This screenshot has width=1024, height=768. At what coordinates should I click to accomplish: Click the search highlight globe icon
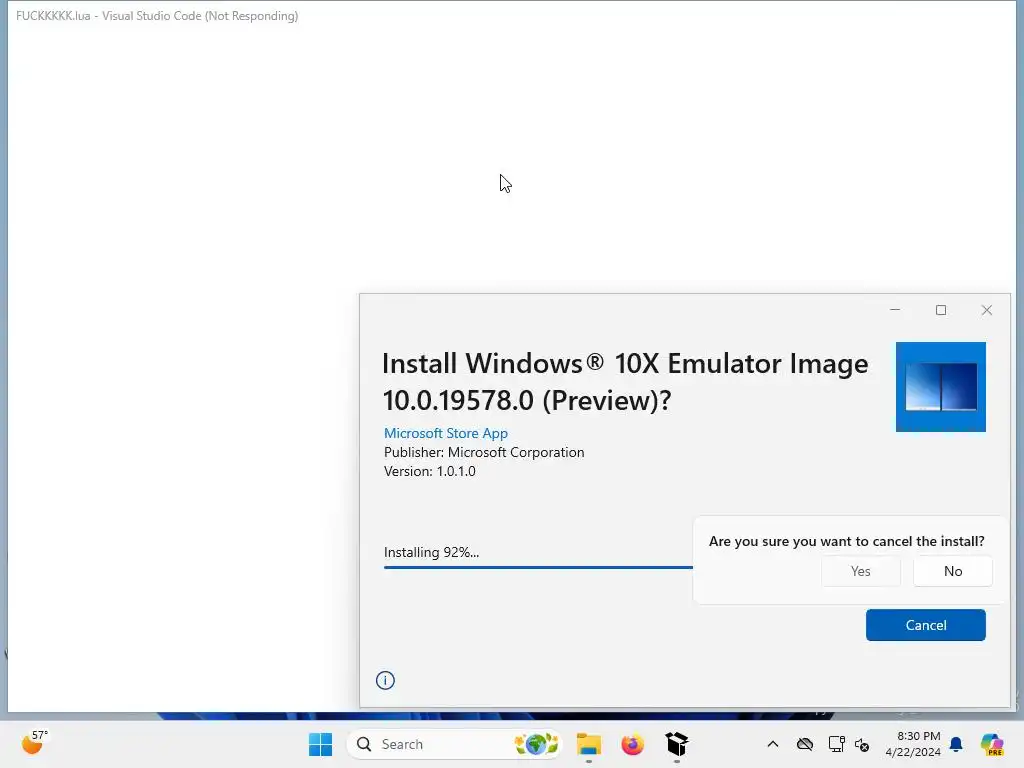coord(536,744)
